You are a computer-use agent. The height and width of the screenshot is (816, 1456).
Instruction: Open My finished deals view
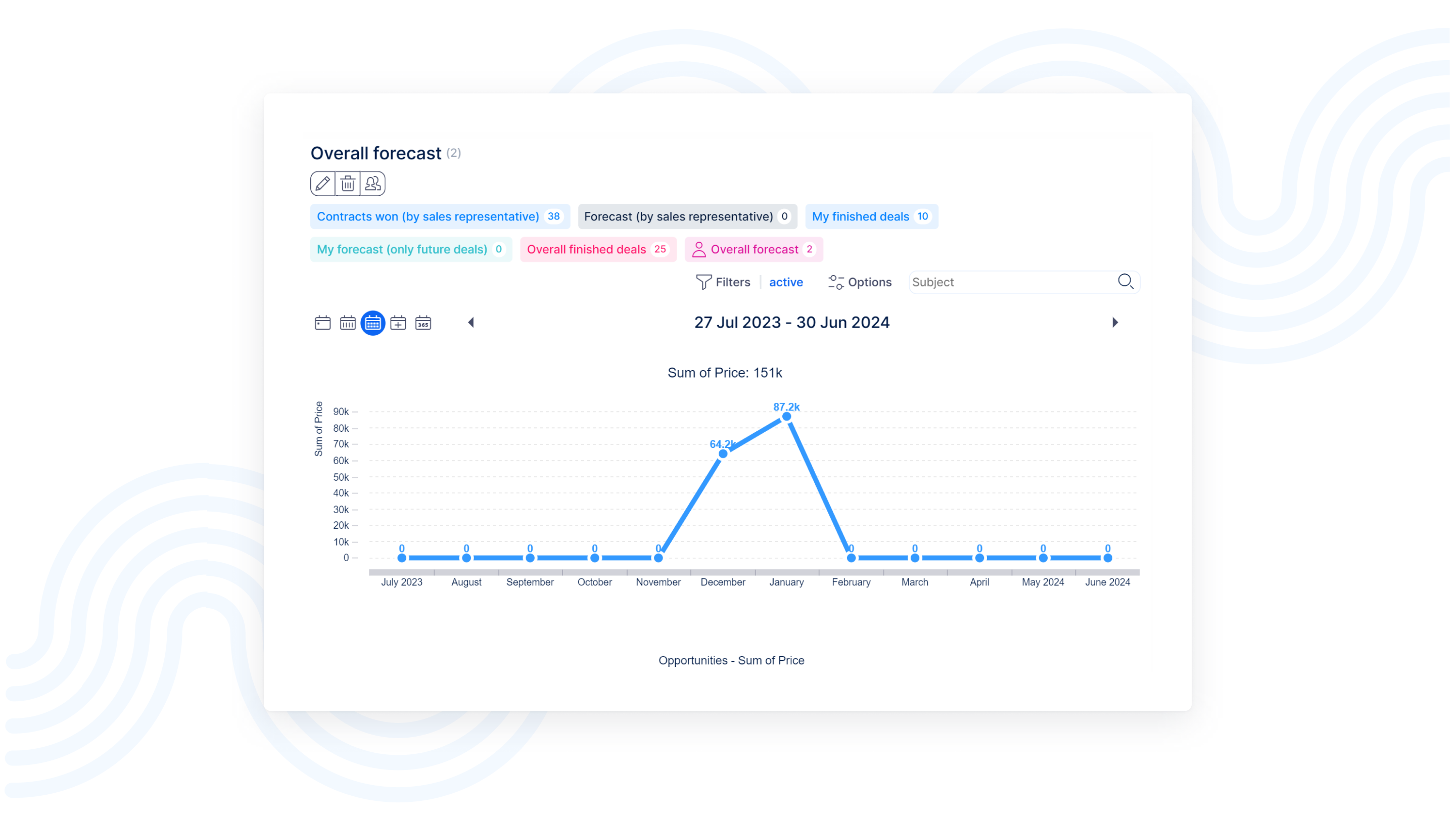(860, 216)
